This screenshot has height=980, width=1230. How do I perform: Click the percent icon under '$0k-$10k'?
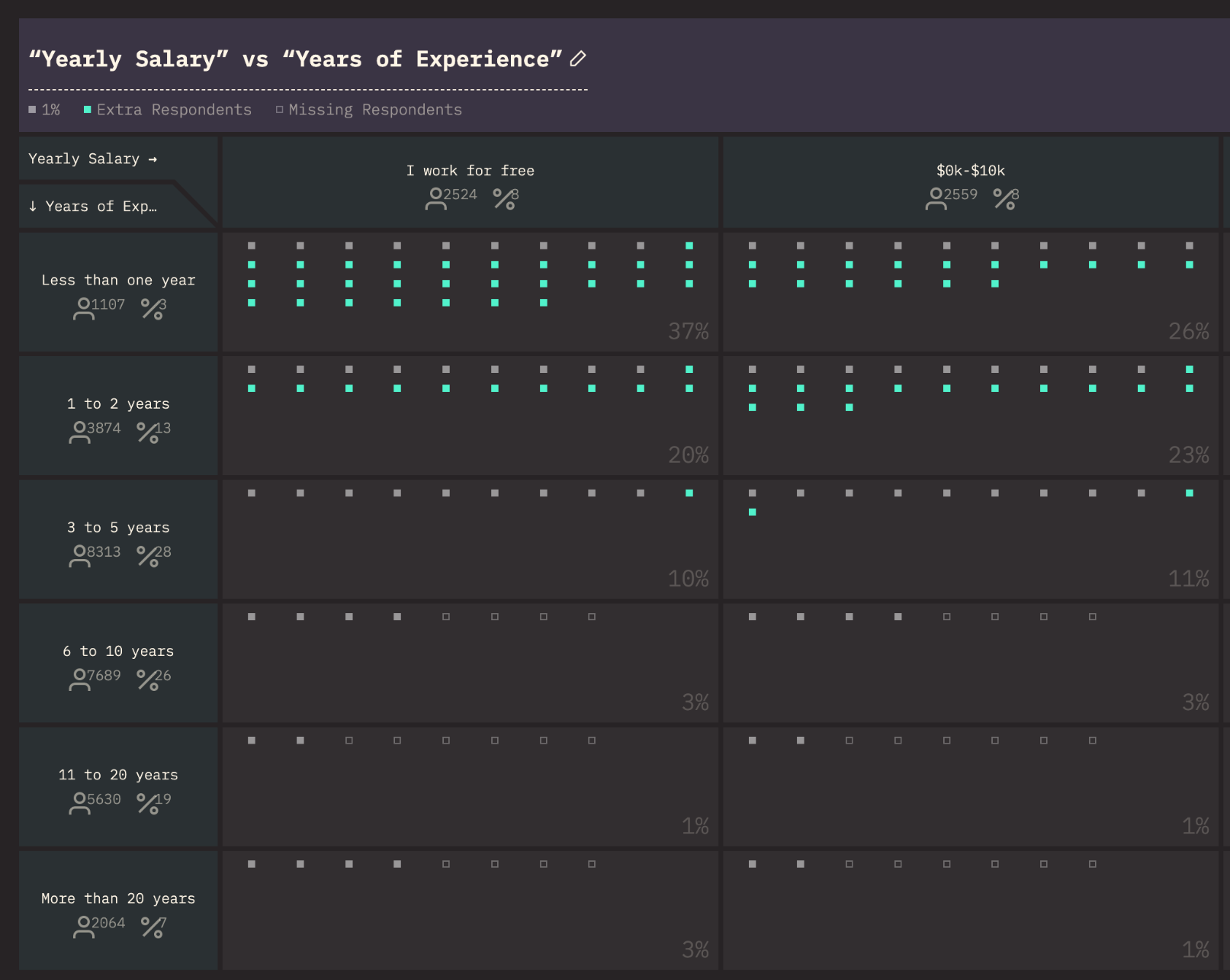click(x=1004, y=198)
